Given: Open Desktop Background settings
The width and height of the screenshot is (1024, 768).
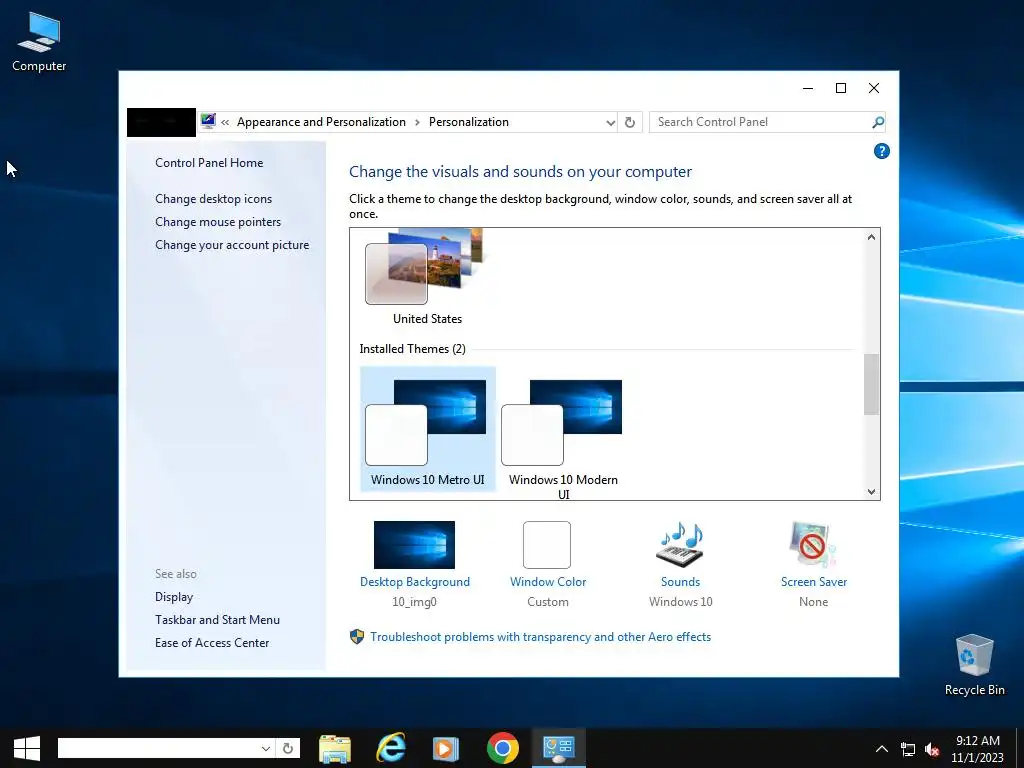Looking at the screenshot, I should pos(414,545).
